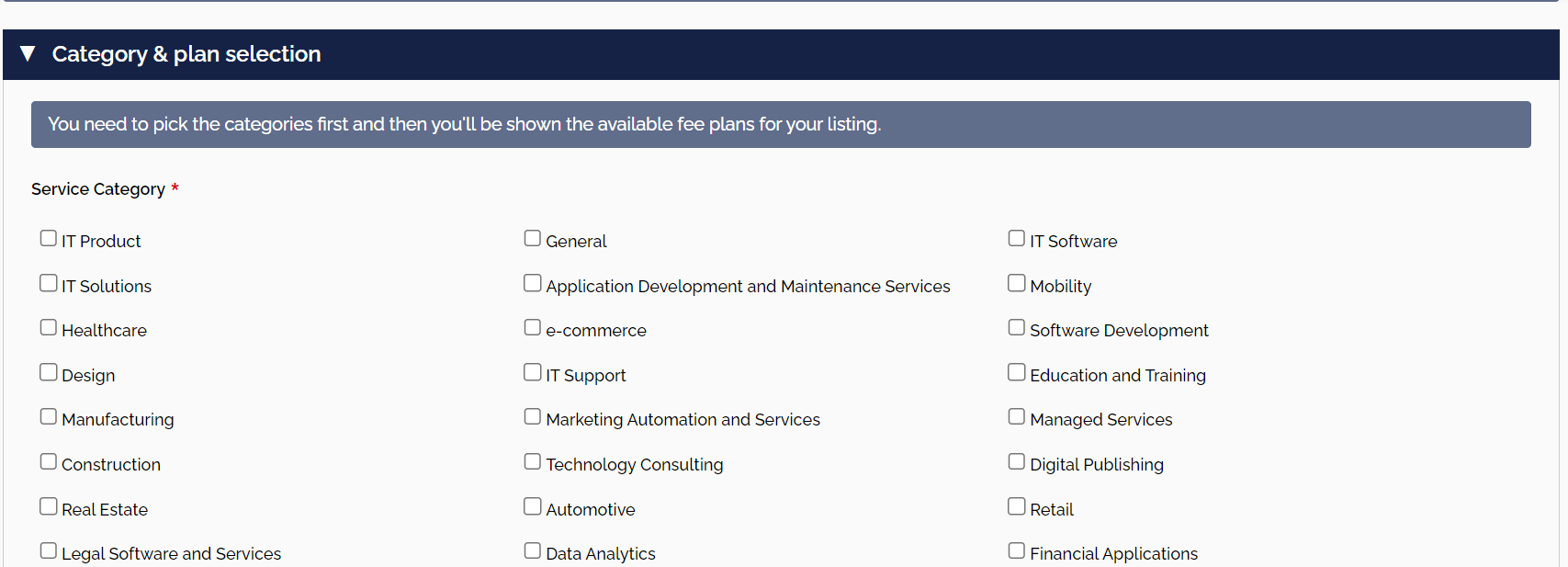This screenshot has height=567, width=1568.
Task: Check the IT Support checkbox
Action: [x=533, y=373]
